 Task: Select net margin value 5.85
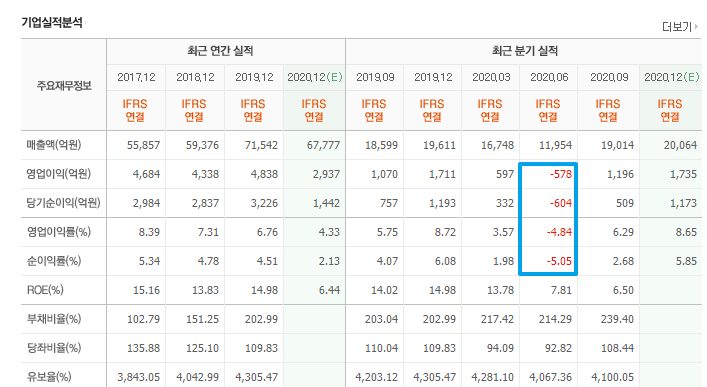tap(686, 261)
